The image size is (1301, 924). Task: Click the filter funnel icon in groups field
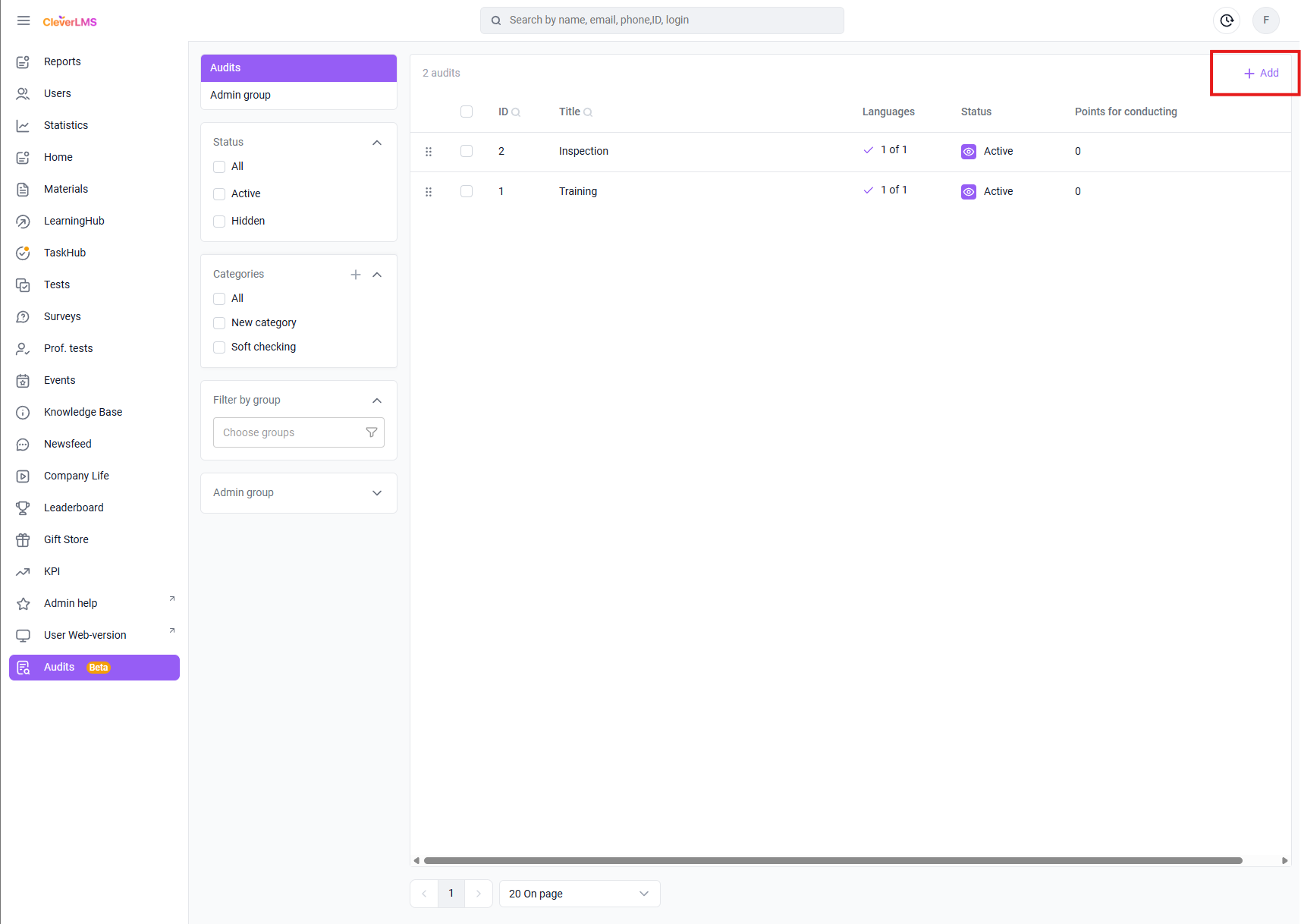click(x=372, y=432)
